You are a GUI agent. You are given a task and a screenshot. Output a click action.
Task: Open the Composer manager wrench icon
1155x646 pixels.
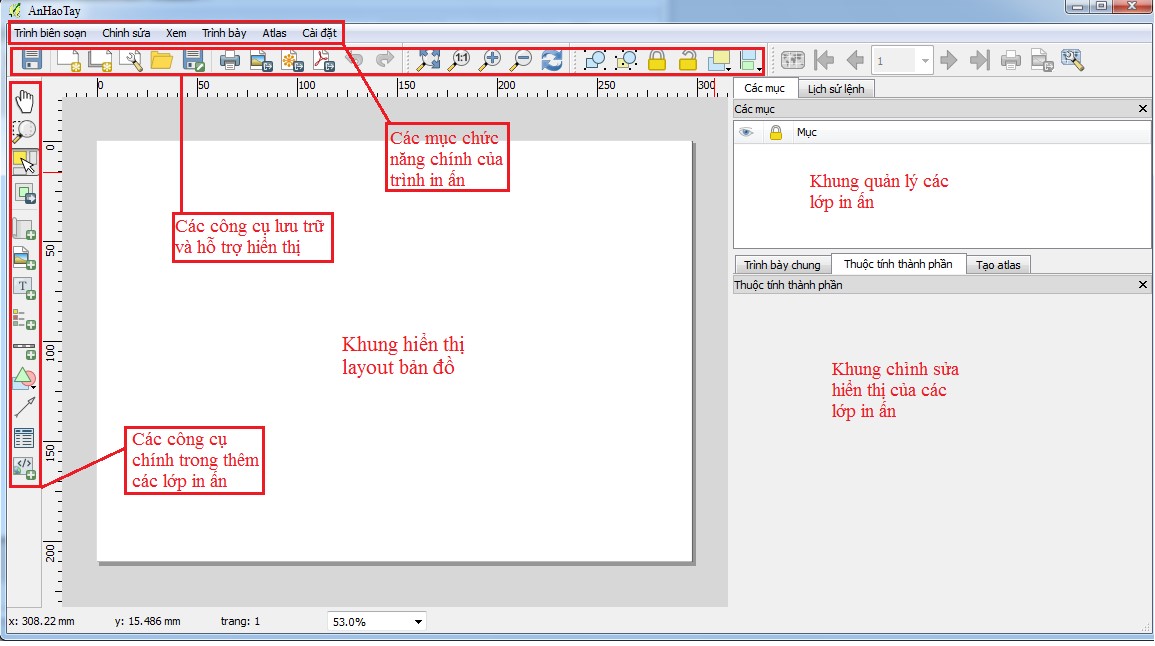pos(130,60)
